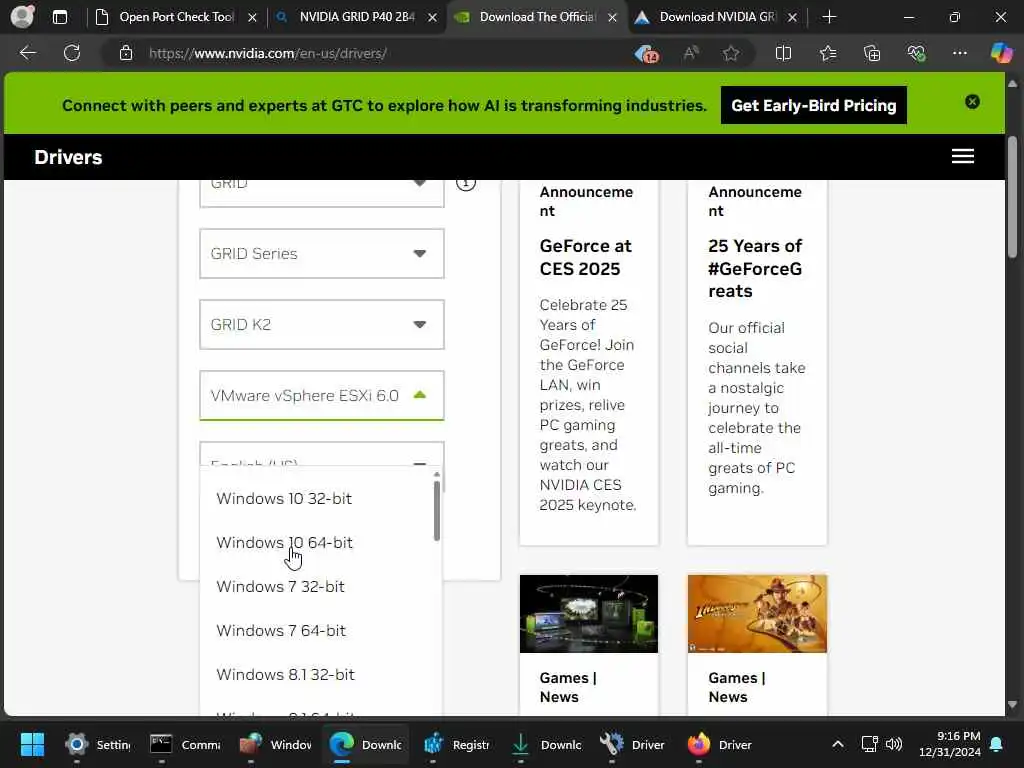Switch to the Download NVIDIA GRID tab

[x=717, y=17]
